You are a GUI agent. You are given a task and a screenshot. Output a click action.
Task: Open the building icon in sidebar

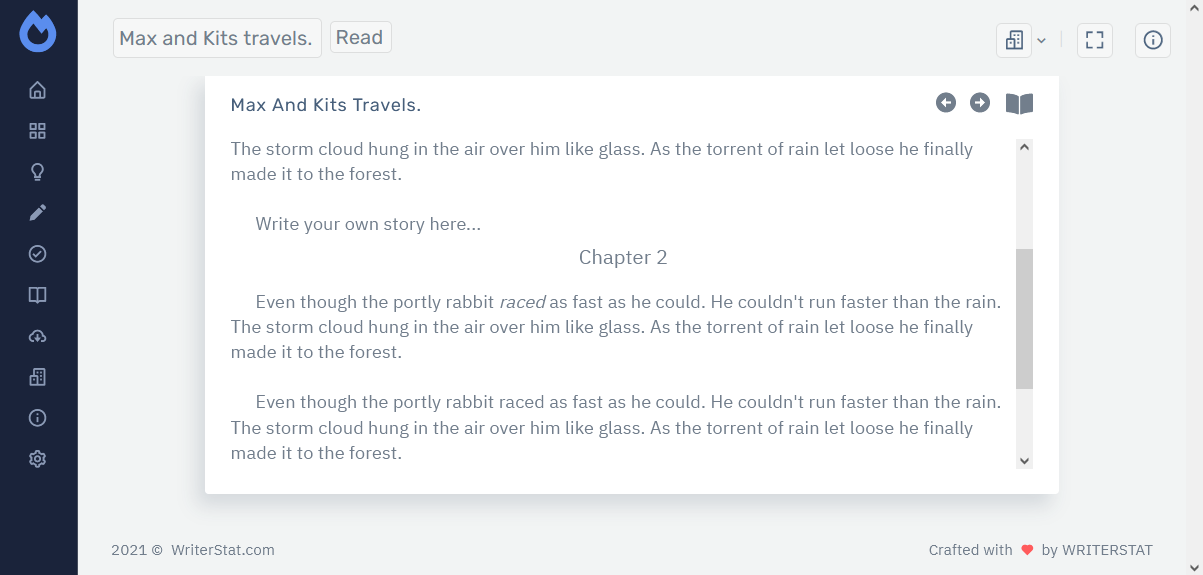[x=38, y=377]
